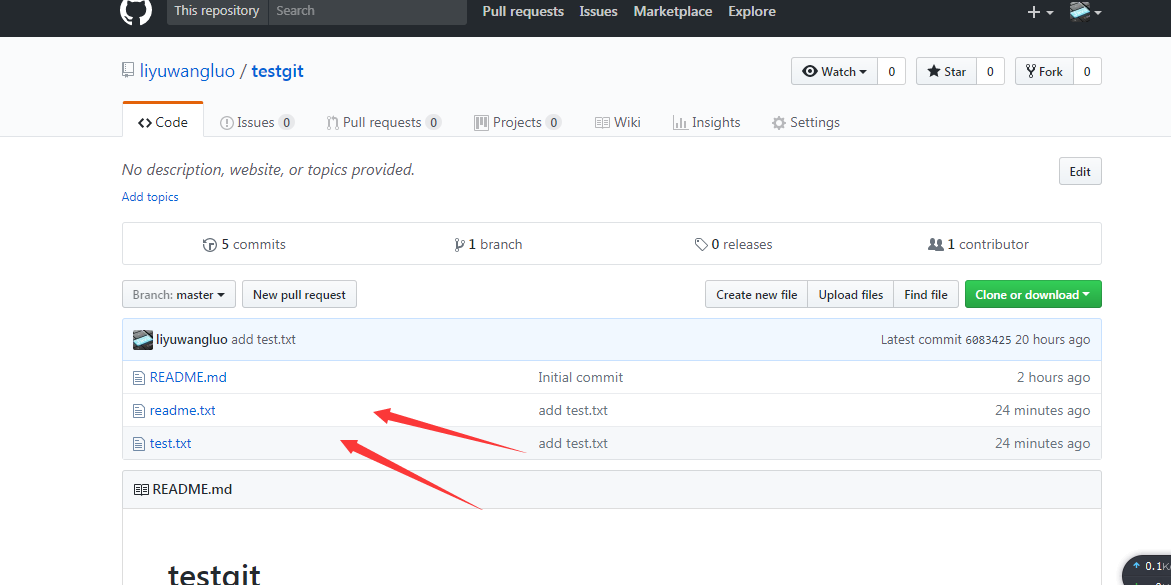Image resolution: width=1171 pixels, height=585 pixels.
Task: Focus the Search input field
Action: (x=367, y=11)
